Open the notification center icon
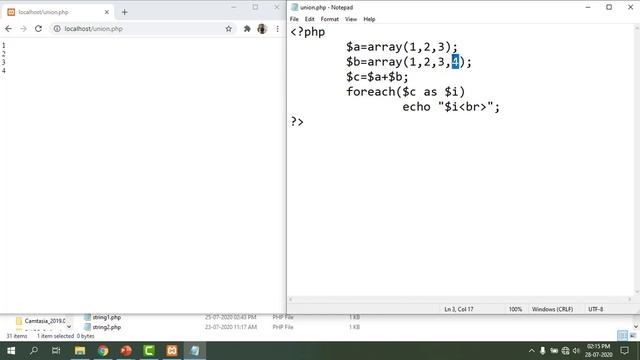 tap(624, 351)
